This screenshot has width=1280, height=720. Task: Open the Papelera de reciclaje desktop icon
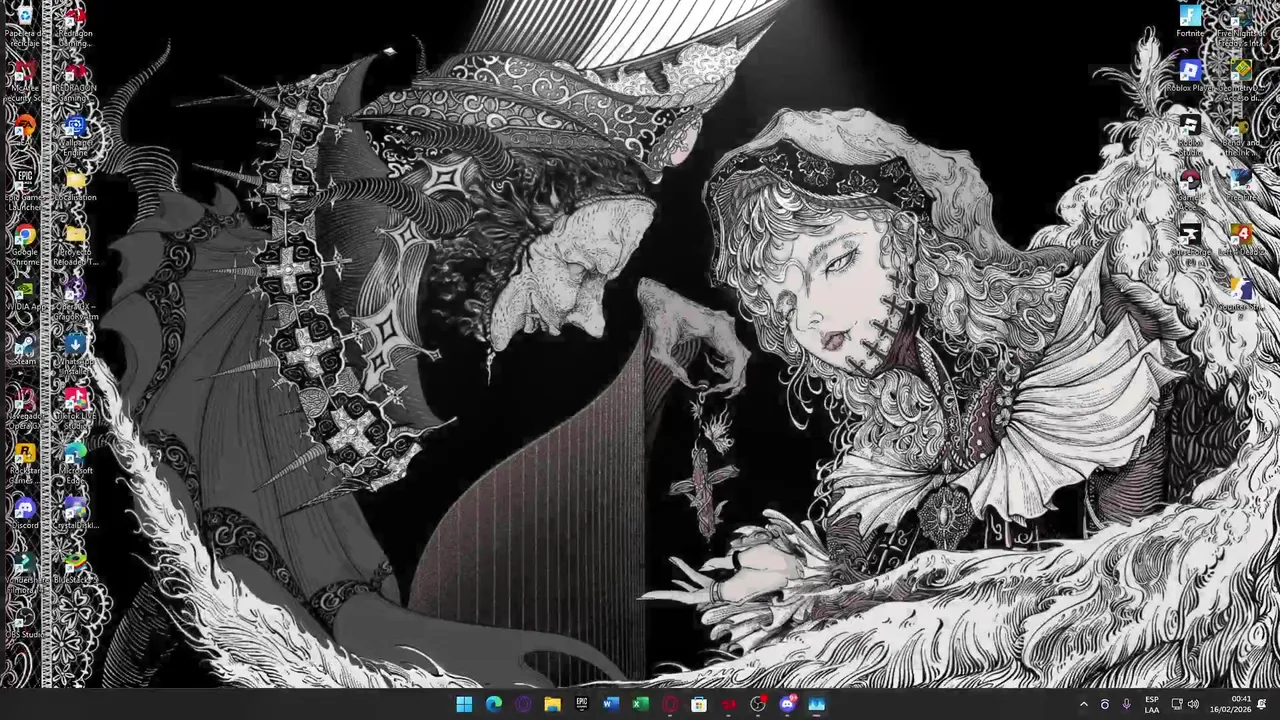click(25, 26)
